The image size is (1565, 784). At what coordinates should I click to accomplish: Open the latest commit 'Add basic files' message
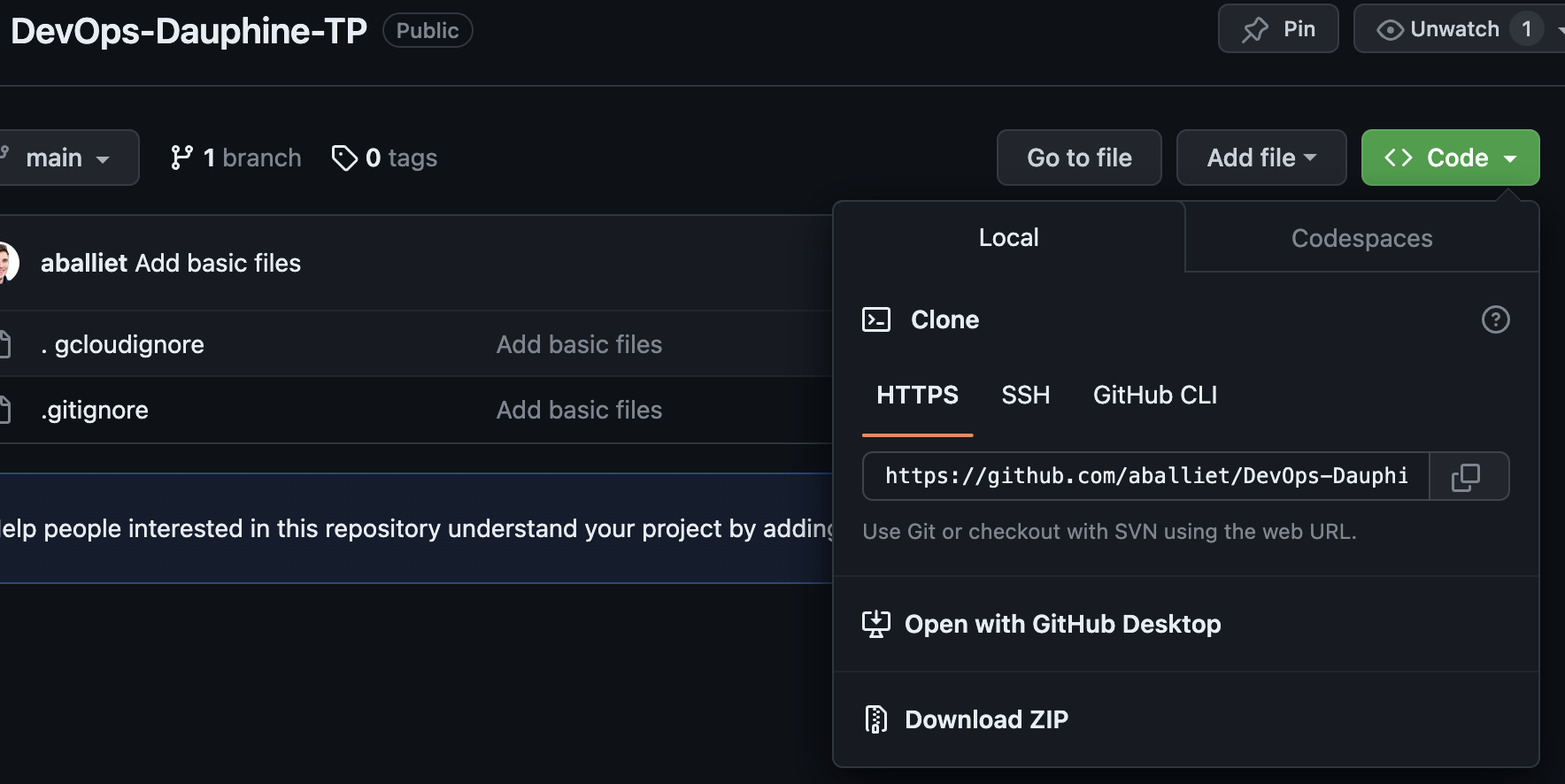218,263
